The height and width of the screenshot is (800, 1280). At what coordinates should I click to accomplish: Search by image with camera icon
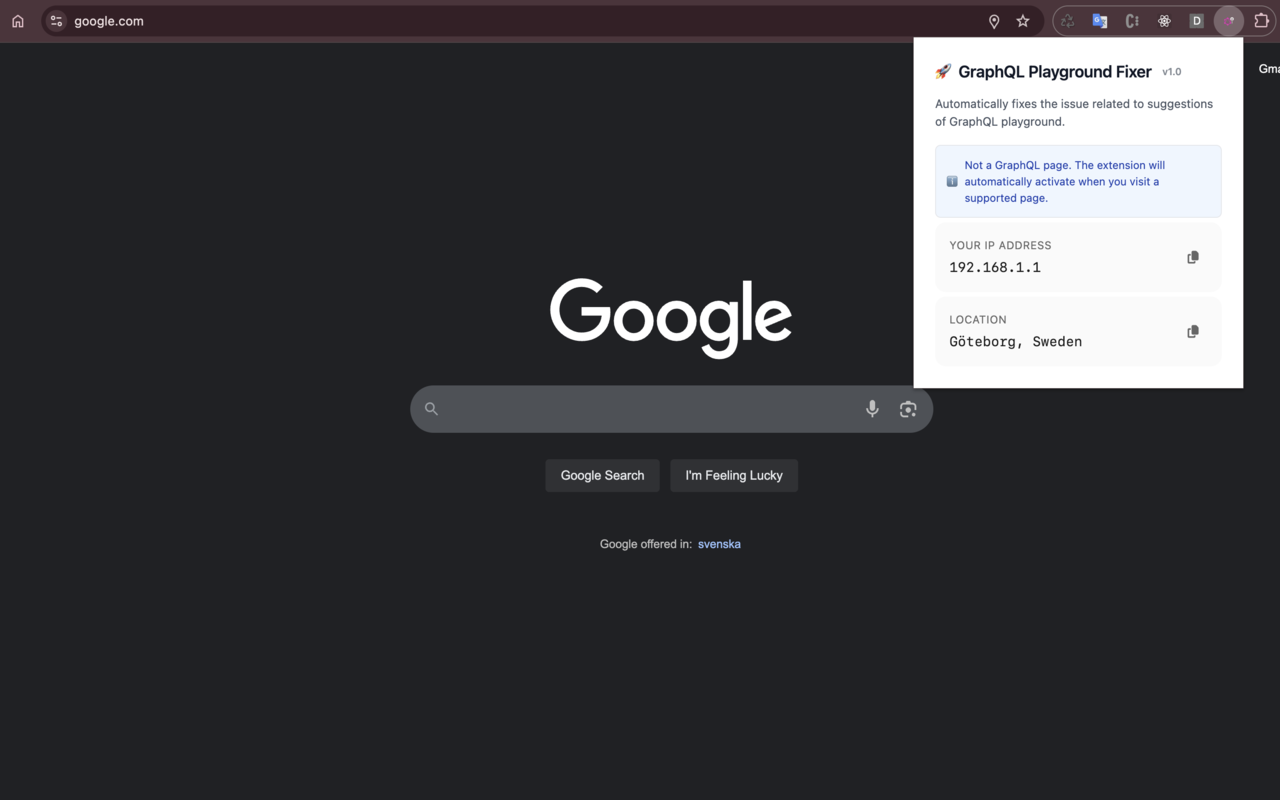point(908,409)
